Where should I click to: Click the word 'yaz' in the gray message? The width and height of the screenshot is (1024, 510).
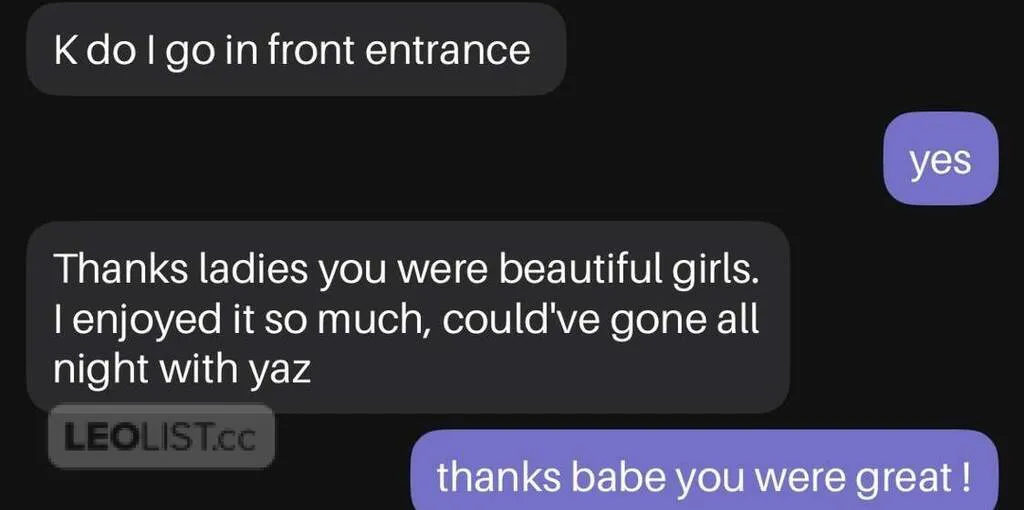(281, 372)
